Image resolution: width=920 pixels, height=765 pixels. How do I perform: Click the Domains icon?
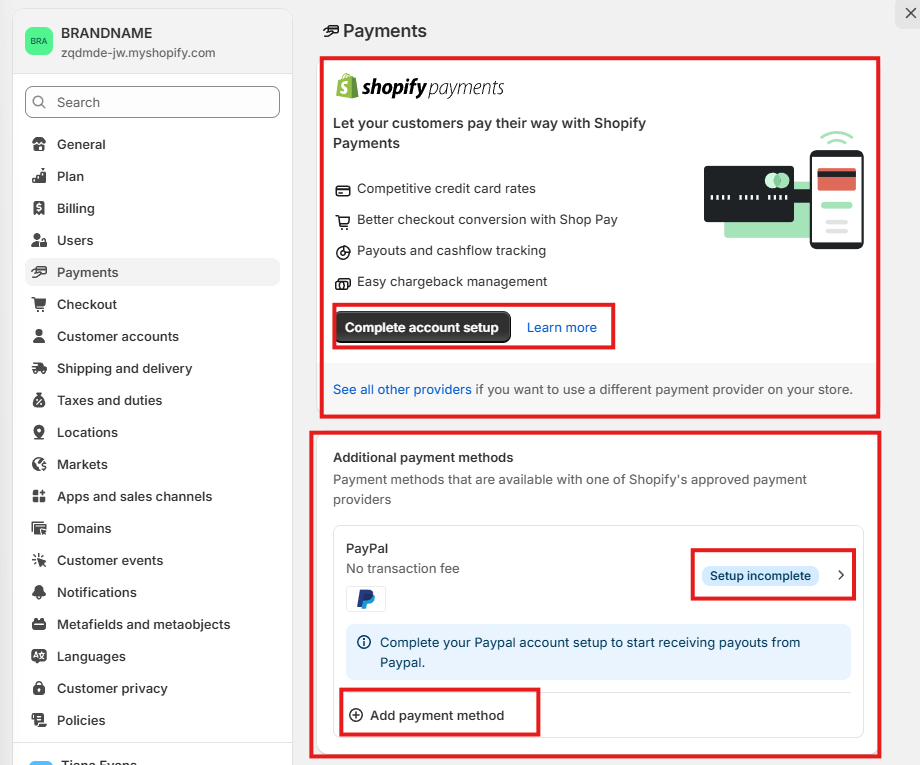(x=39, y=528)
